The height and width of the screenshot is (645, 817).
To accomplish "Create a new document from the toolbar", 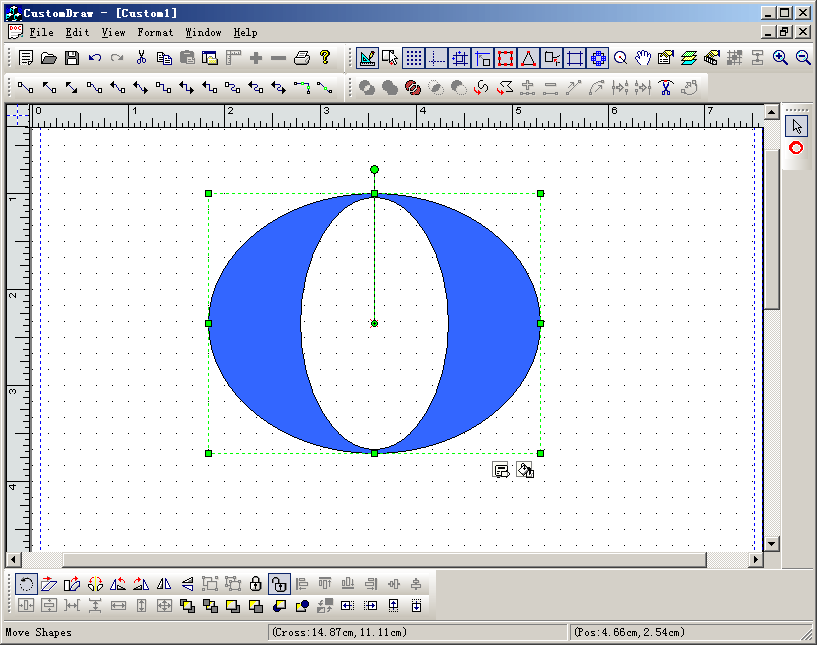I will 26,58.
